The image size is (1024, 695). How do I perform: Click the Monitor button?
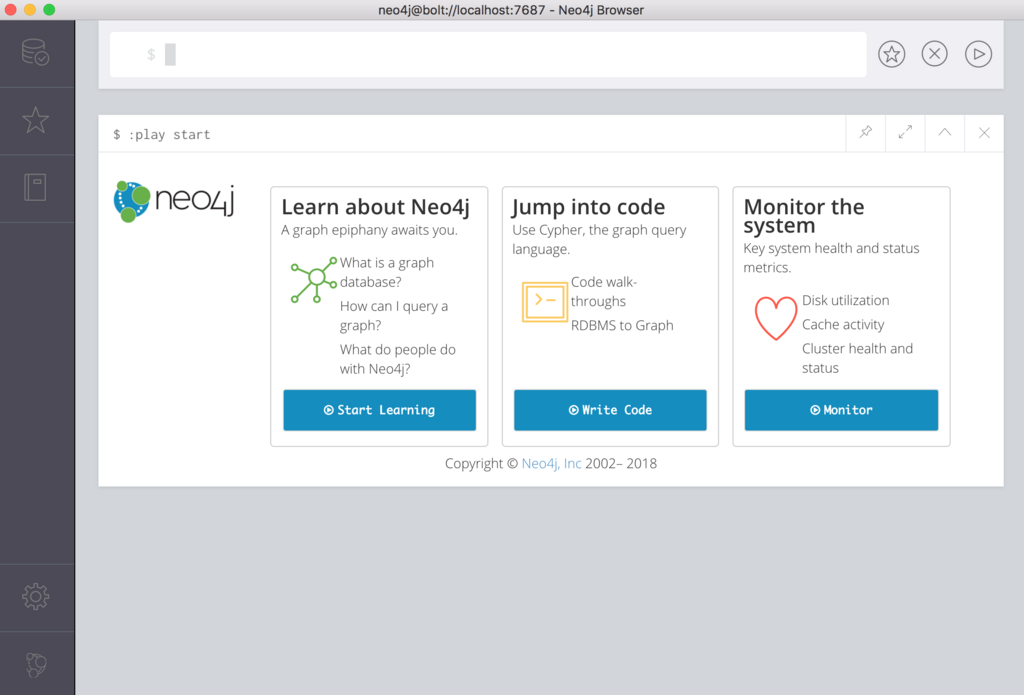tap(841, 410)
